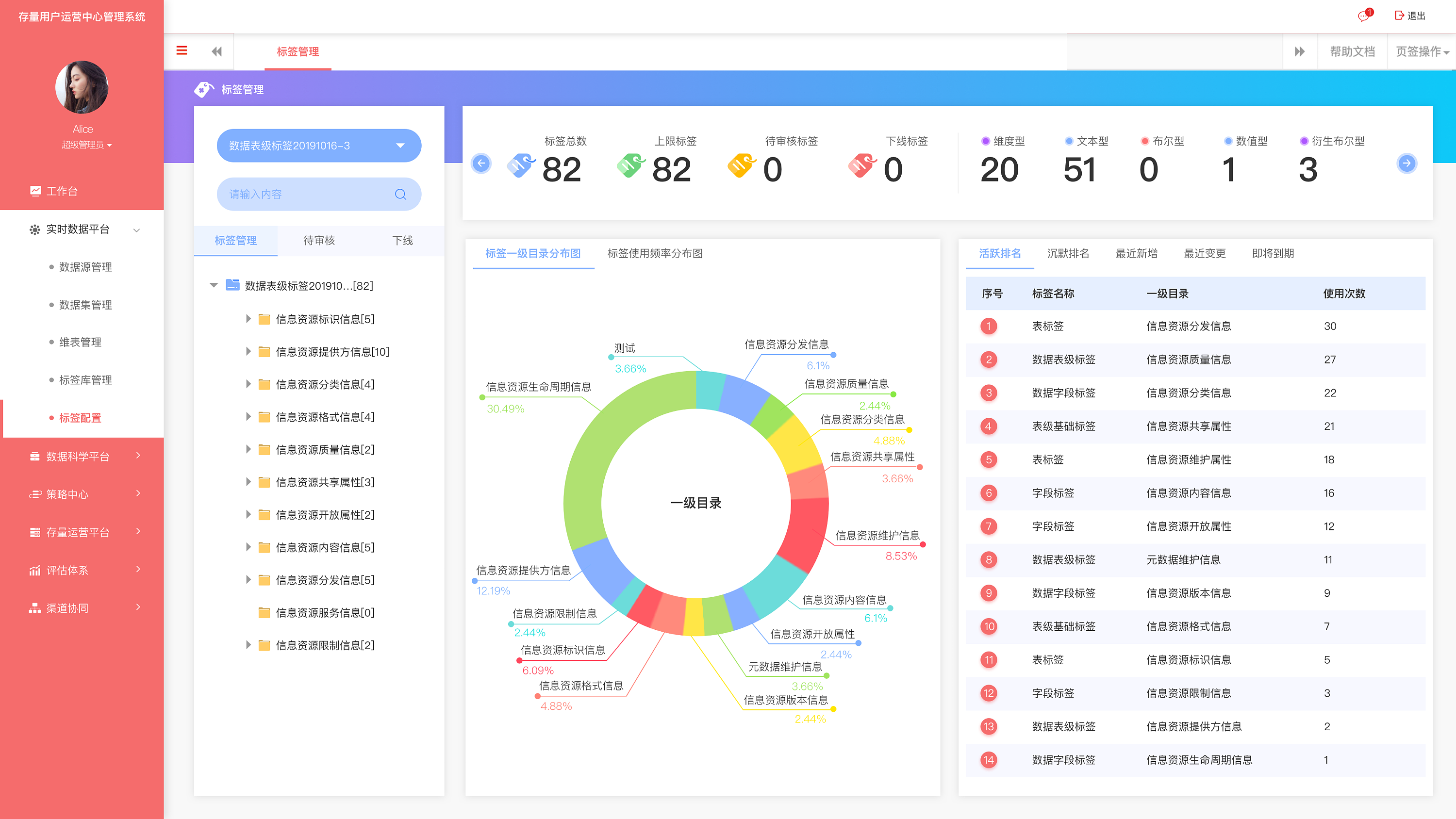Screen dimensions: 1456x819
Task: Expand the 信息资源提供方信息 tree folder
Action: coord(248,352)
